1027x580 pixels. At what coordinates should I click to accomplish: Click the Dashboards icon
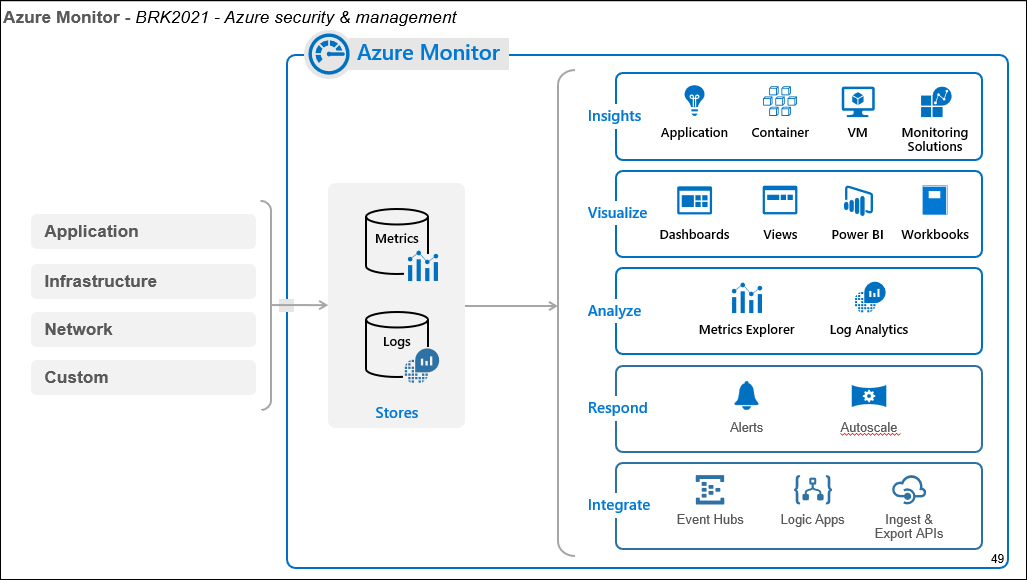694,200
